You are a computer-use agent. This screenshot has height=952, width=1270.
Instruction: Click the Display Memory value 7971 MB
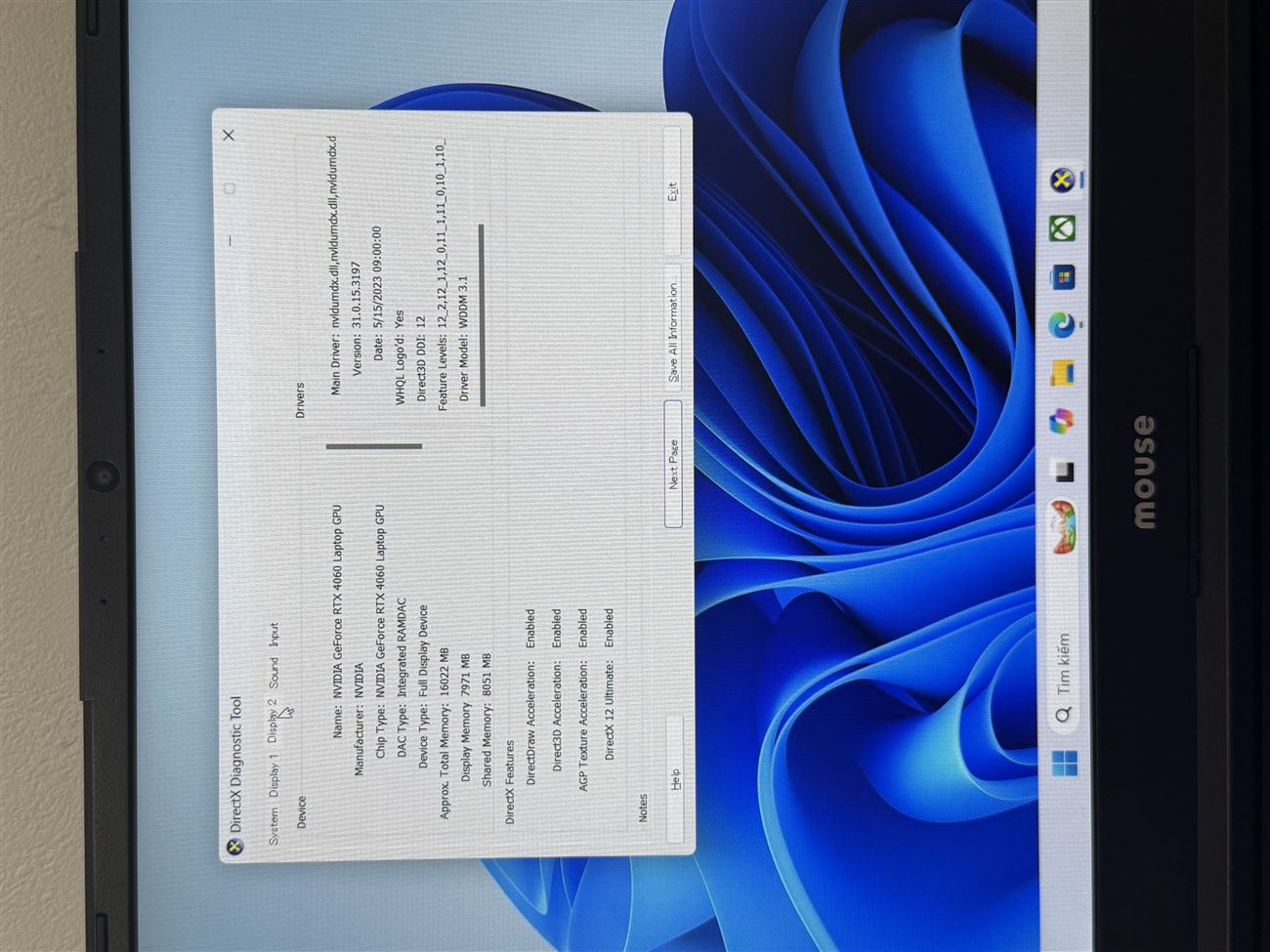coord(466,676)
